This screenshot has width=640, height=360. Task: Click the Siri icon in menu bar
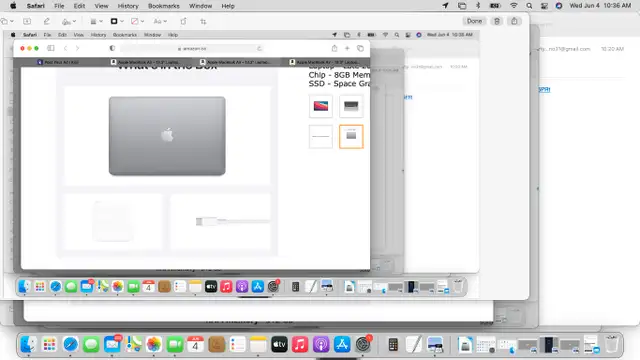(x=559, y=6)
